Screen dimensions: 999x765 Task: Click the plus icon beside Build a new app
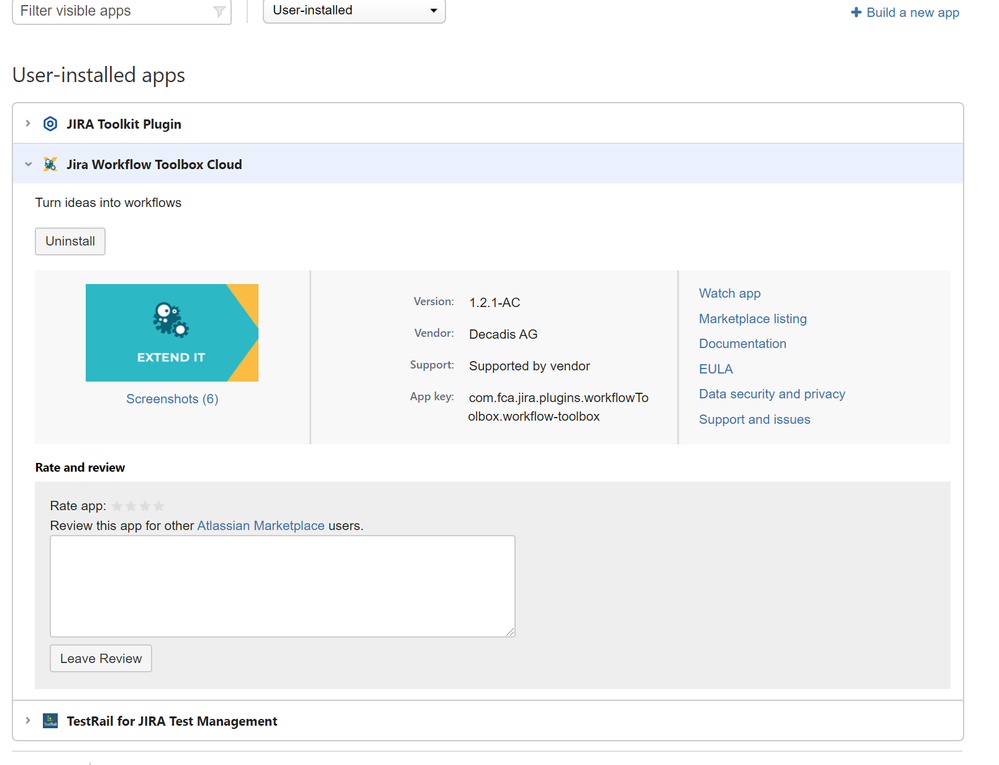(856, 12)
